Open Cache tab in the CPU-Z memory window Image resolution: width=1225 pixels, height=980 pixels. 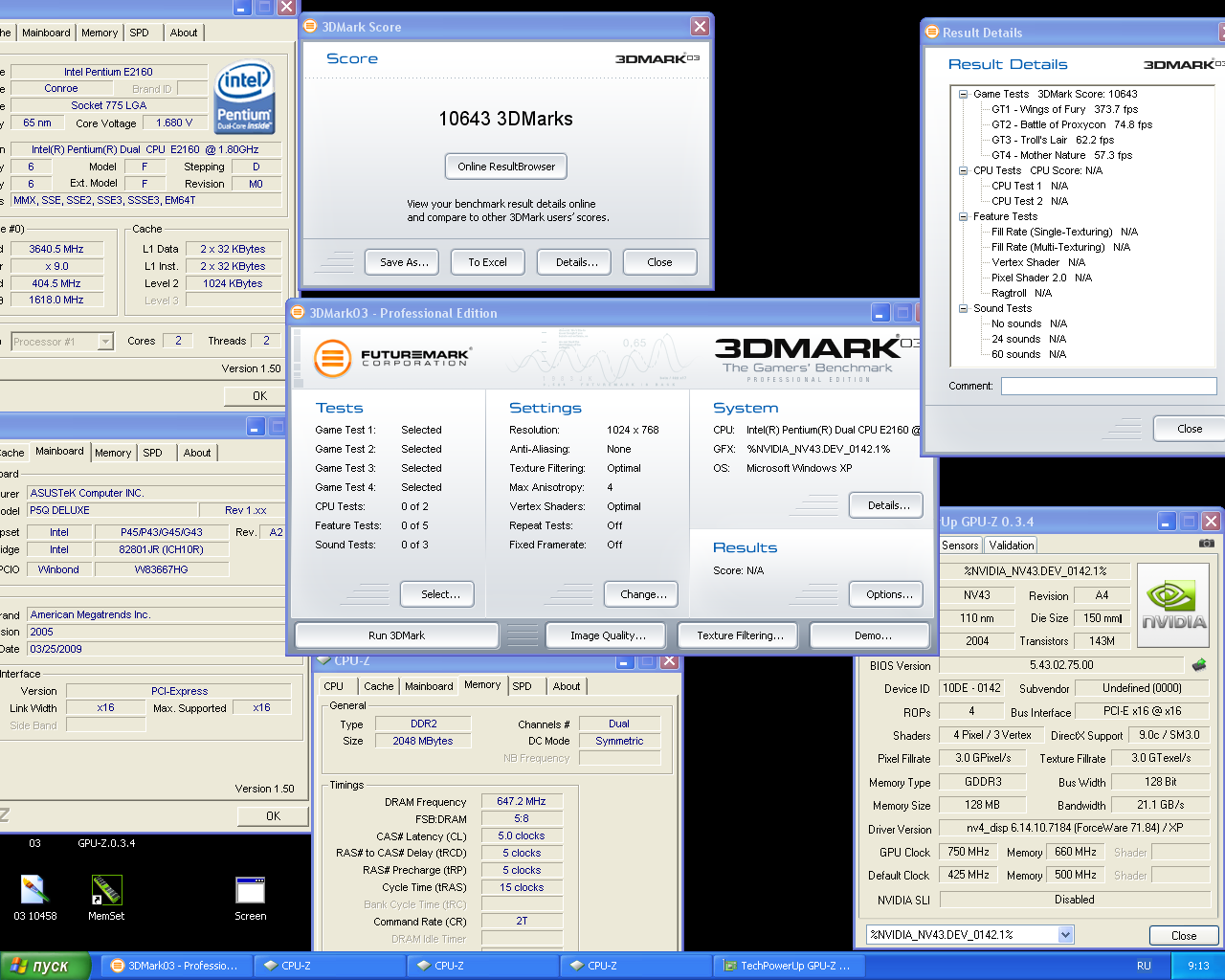378,686
